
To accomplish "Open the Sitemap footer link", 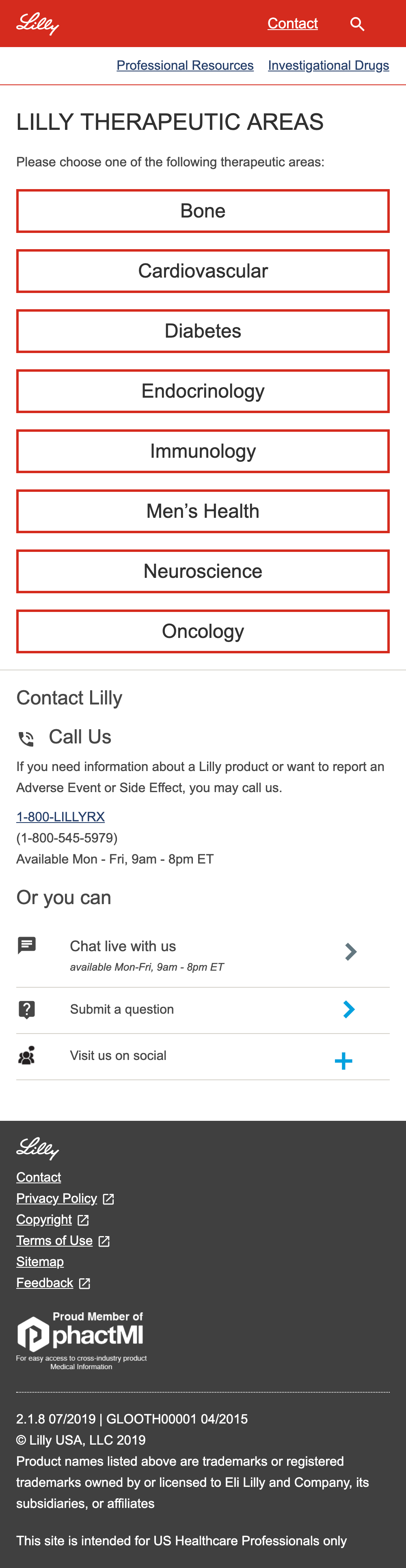I will (x=39, y=1262).
